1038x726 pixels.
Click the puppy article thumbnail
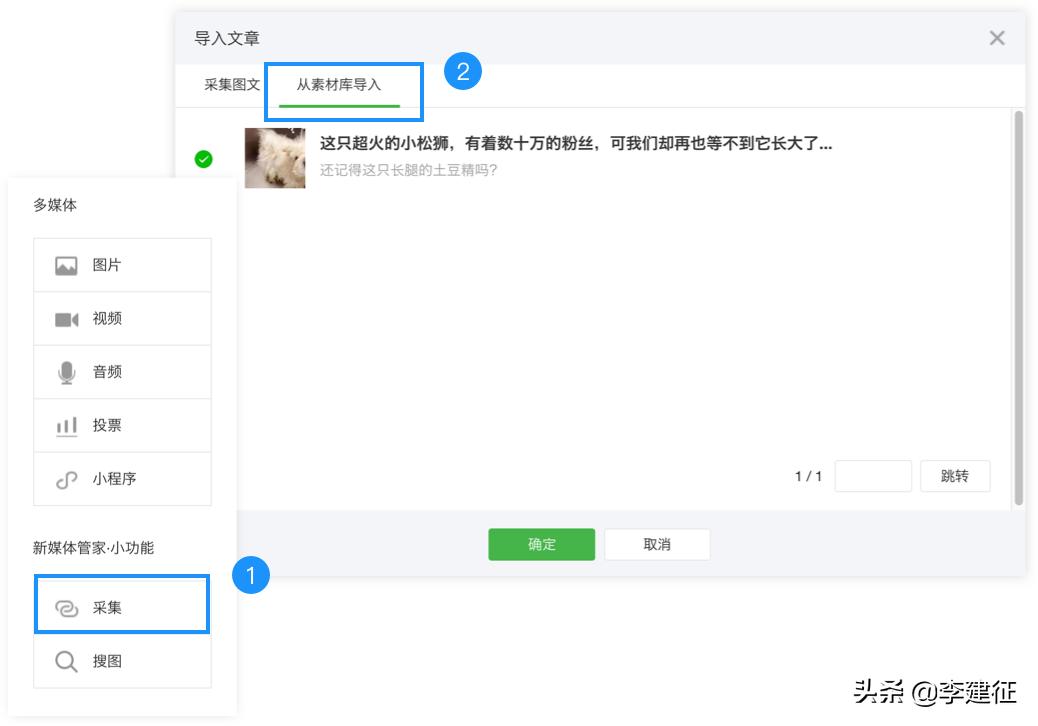click(x=274, y=160)
